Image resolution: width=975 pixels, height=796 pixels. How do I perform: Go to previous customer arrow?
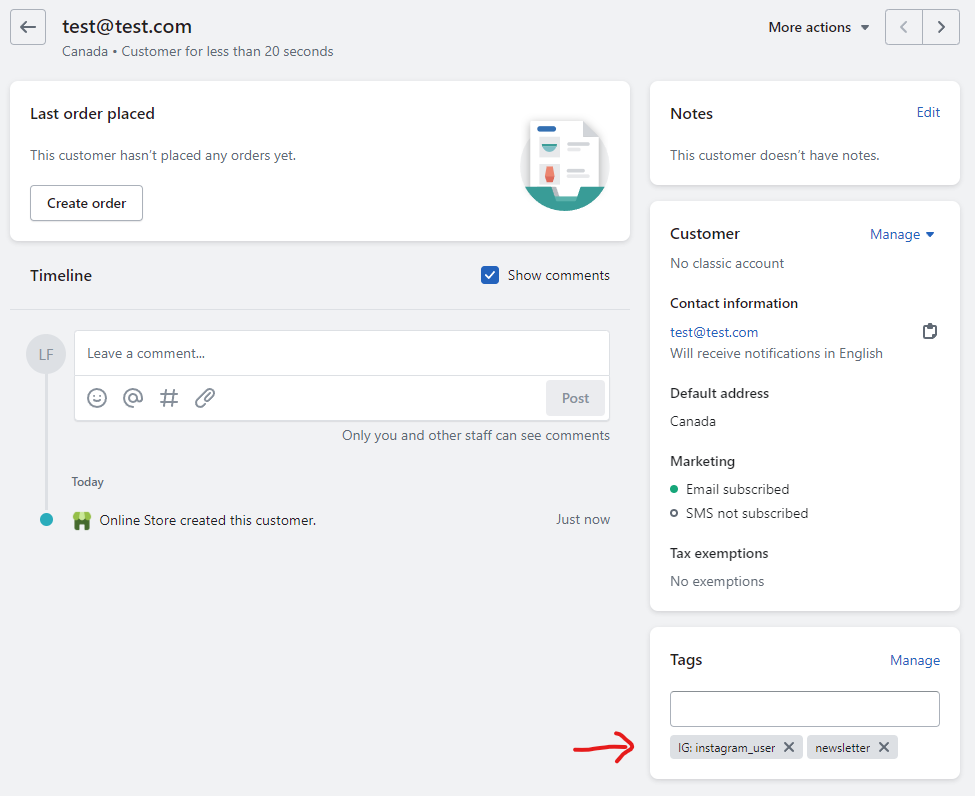click(904, 27)
